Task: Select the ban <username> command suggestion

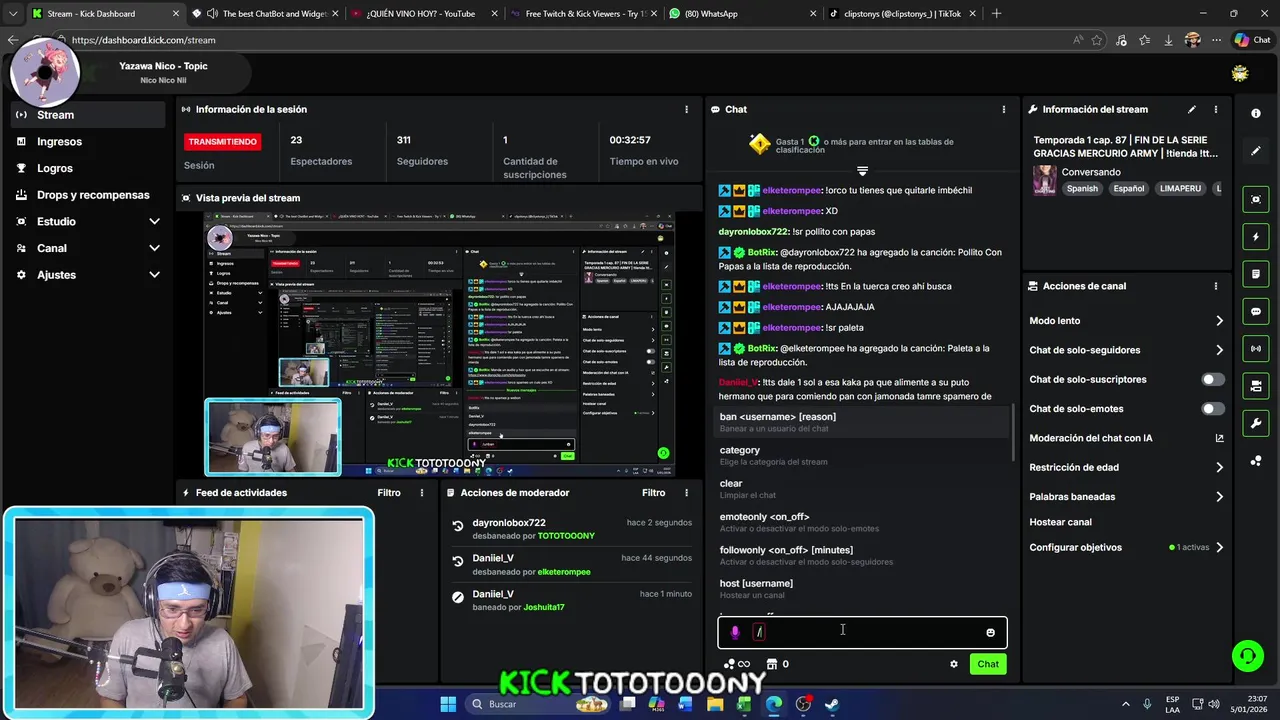Action: 862,422
